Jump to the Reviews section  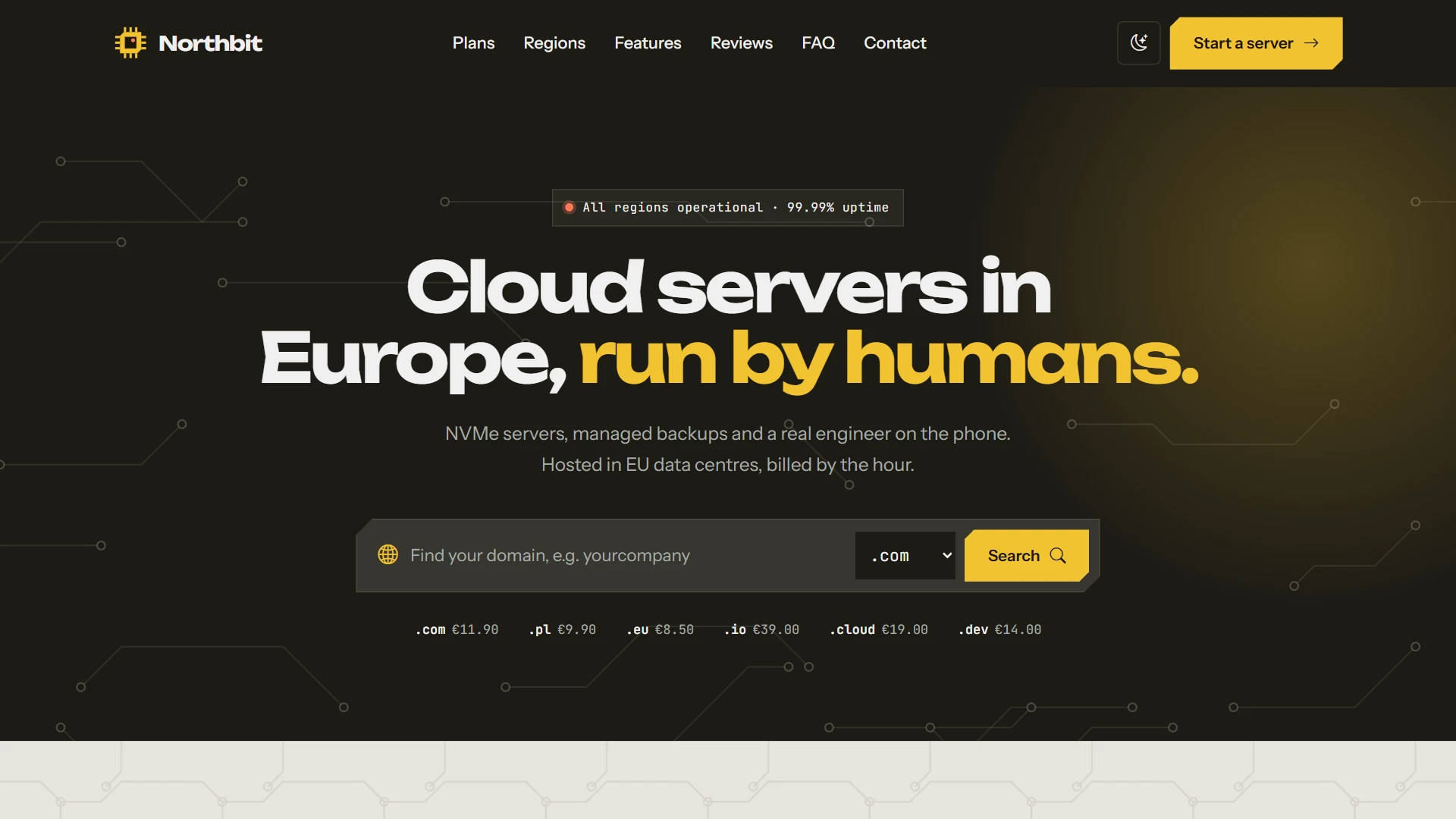[x=741, y=43]
